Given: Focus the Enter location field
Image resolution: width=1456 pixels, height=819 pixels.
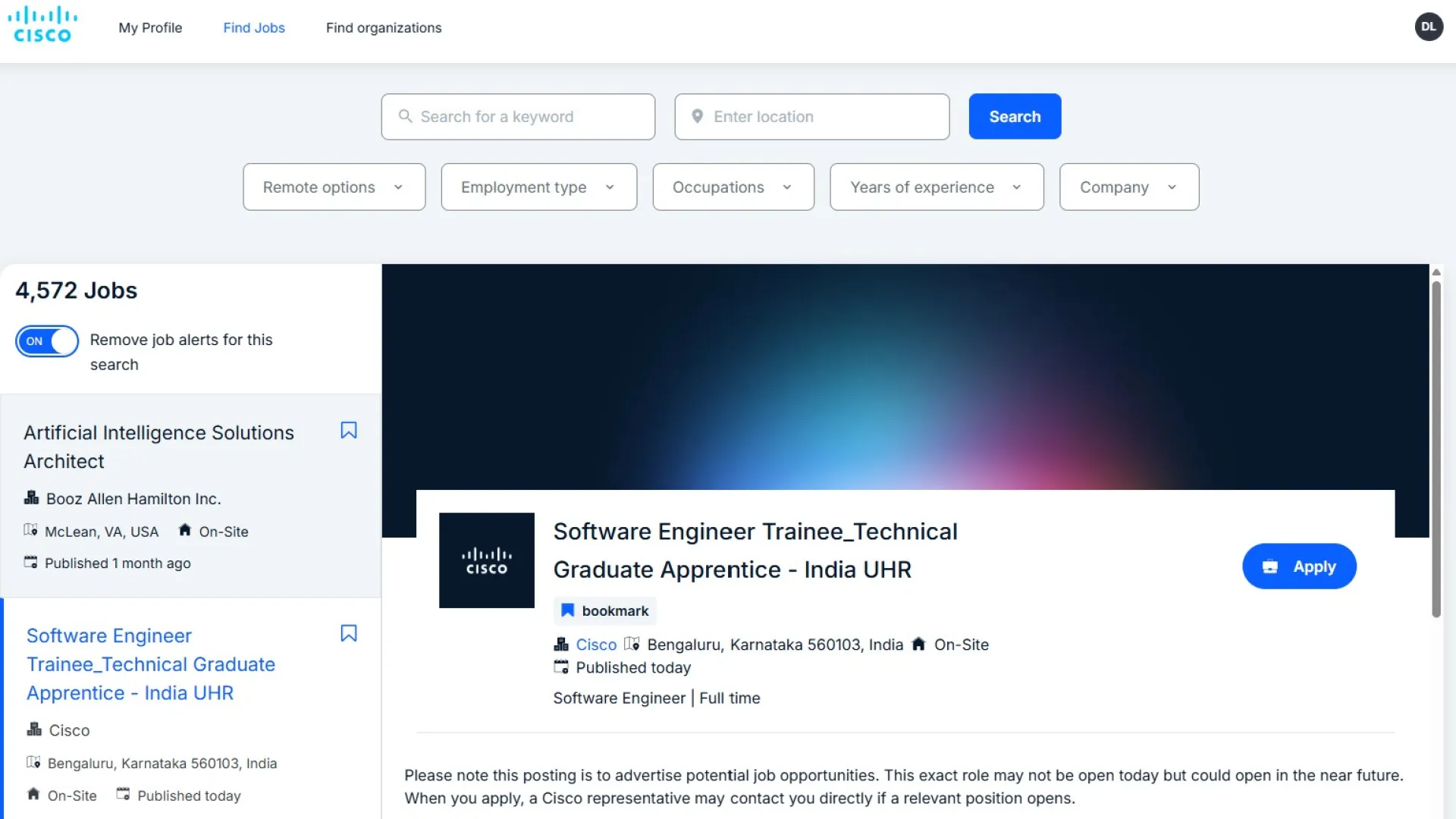Looking at the screenshot, I should pyautogui.click(x=812, y=117).
